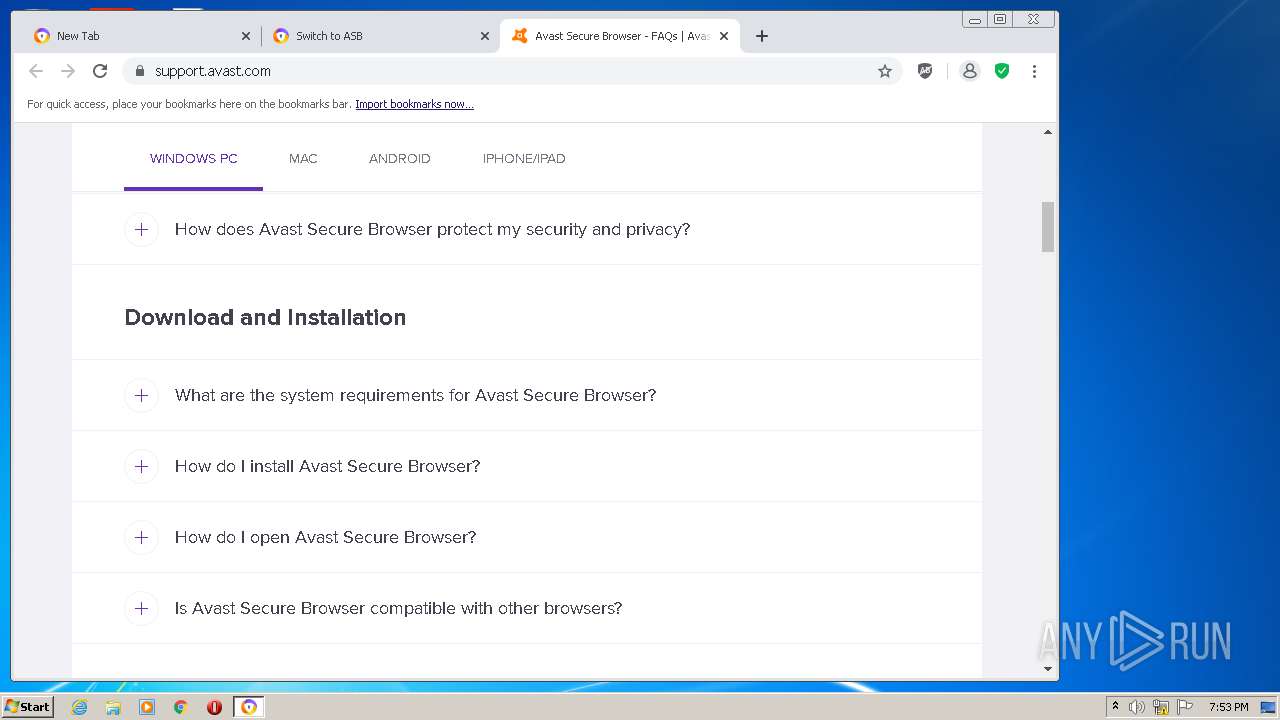Expand the compatible with other browsers plus icon
Screen dimensions: 1280x720
pos(141,608)
